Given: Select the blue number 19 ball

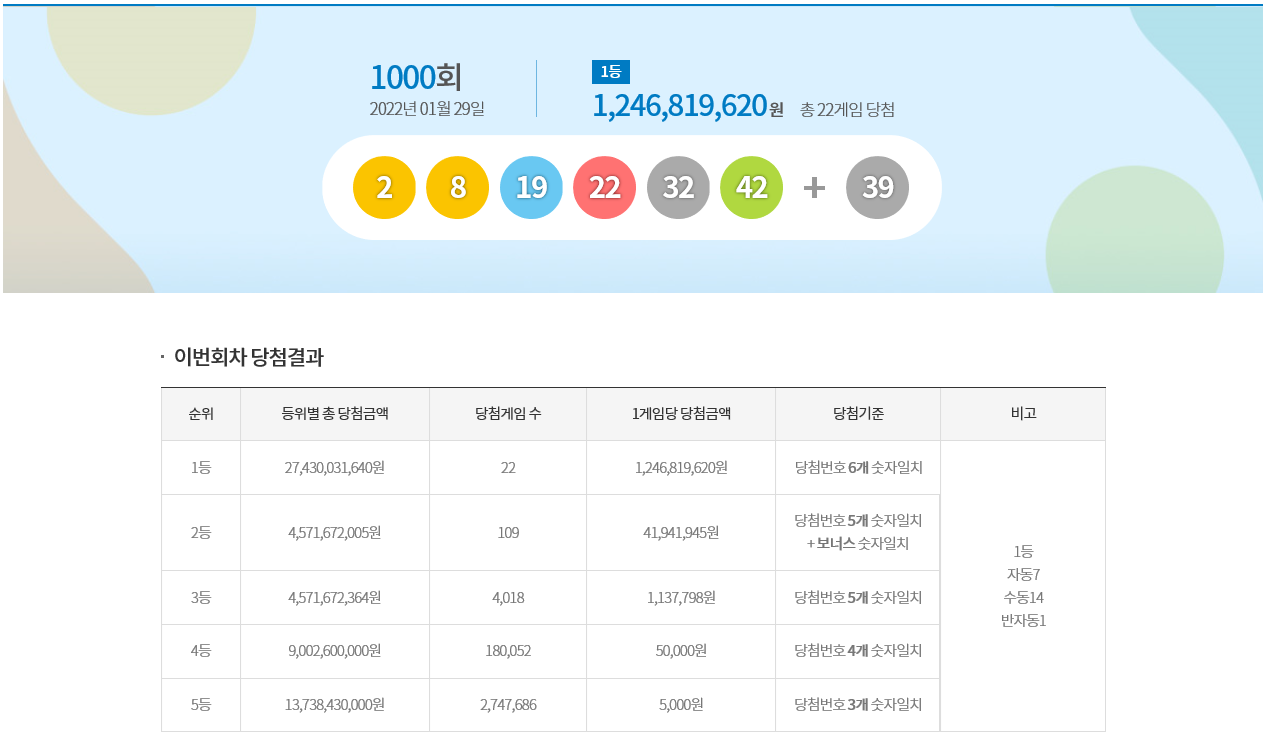Looking at the screenshot, I should (x=531, y=187).
